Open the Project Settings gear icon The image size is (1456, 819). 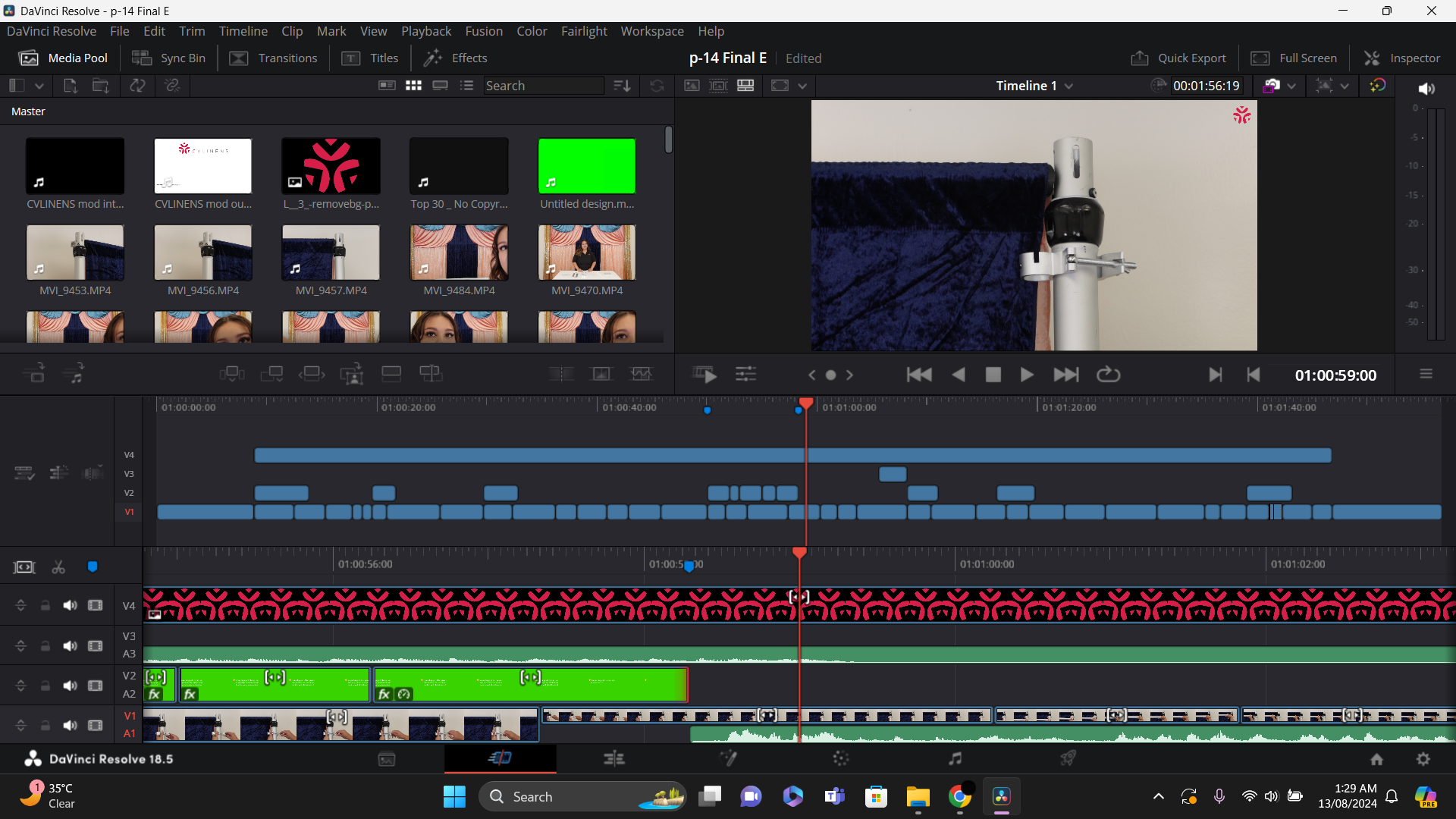coord(1423,758)
